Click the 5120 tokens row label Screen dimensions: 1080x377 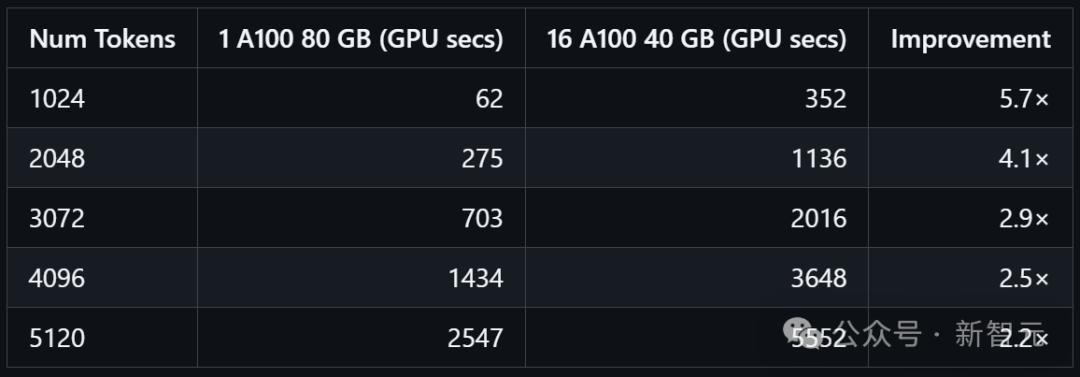tap(57, 338)
